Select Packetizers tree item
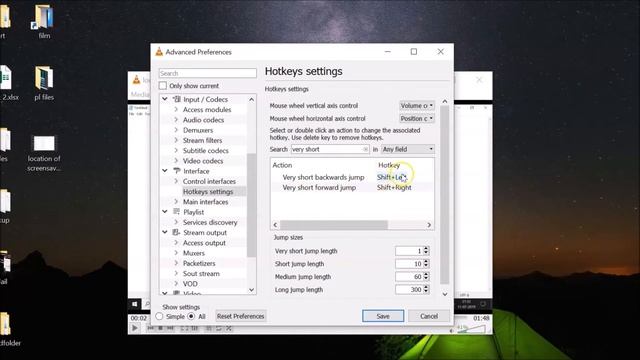640x360 pixels. 199,263
